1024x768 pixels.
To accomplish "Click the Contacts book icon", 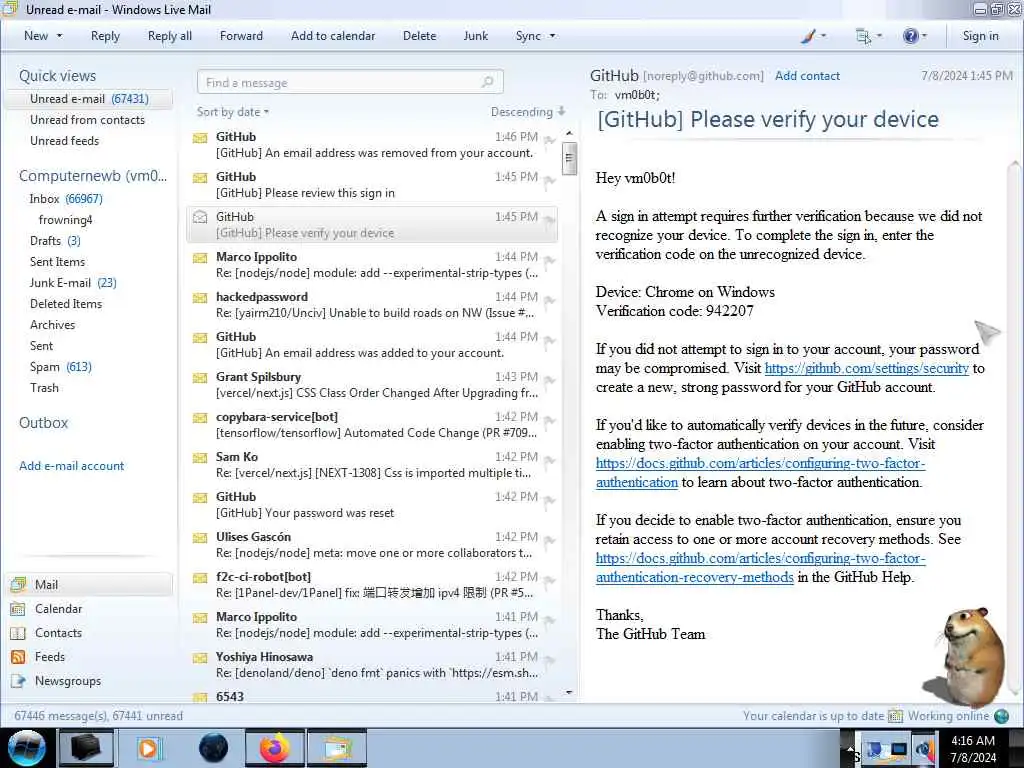I will click(x=18, y=633).
